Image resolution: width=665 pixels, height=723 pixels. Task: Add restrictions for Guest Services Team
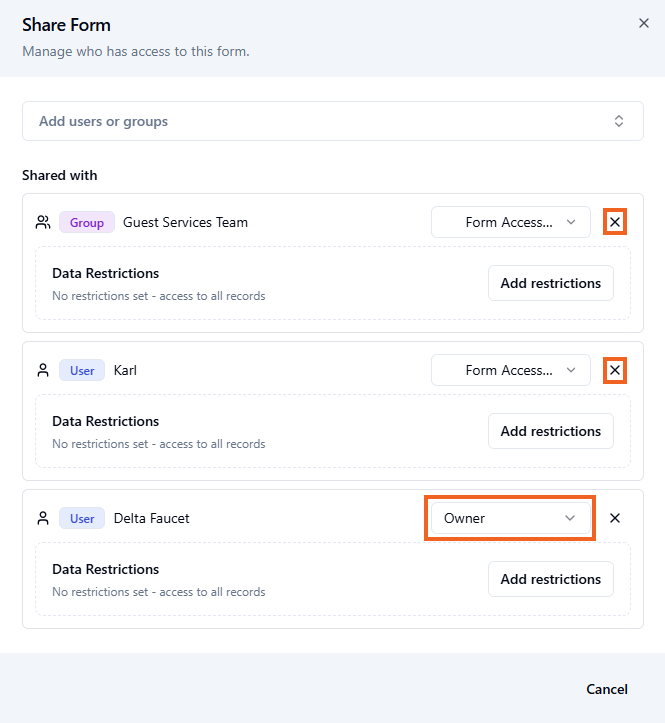point(550,283)
